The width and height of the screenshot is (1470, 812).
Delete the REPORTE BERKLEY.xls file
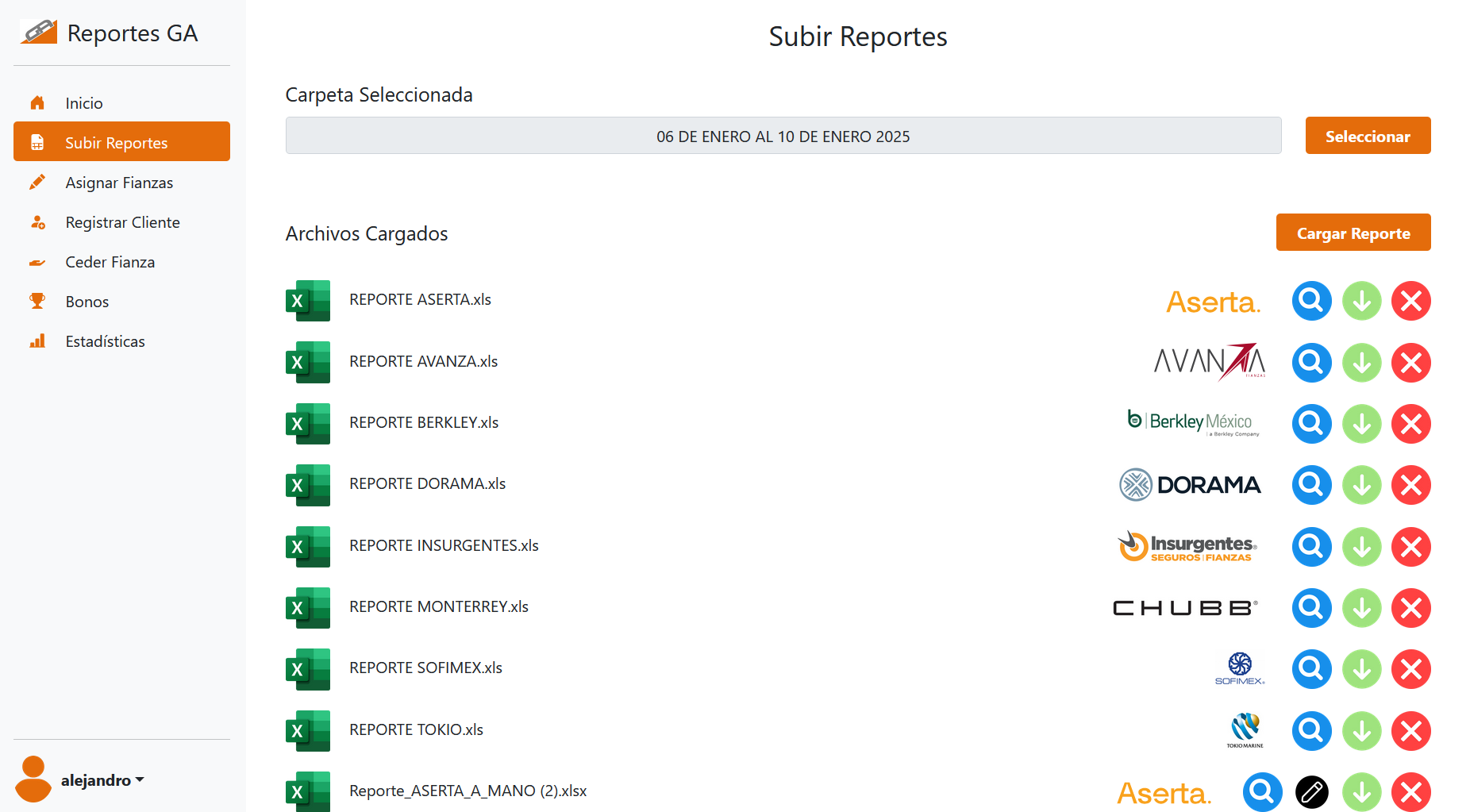[1410, 424]
